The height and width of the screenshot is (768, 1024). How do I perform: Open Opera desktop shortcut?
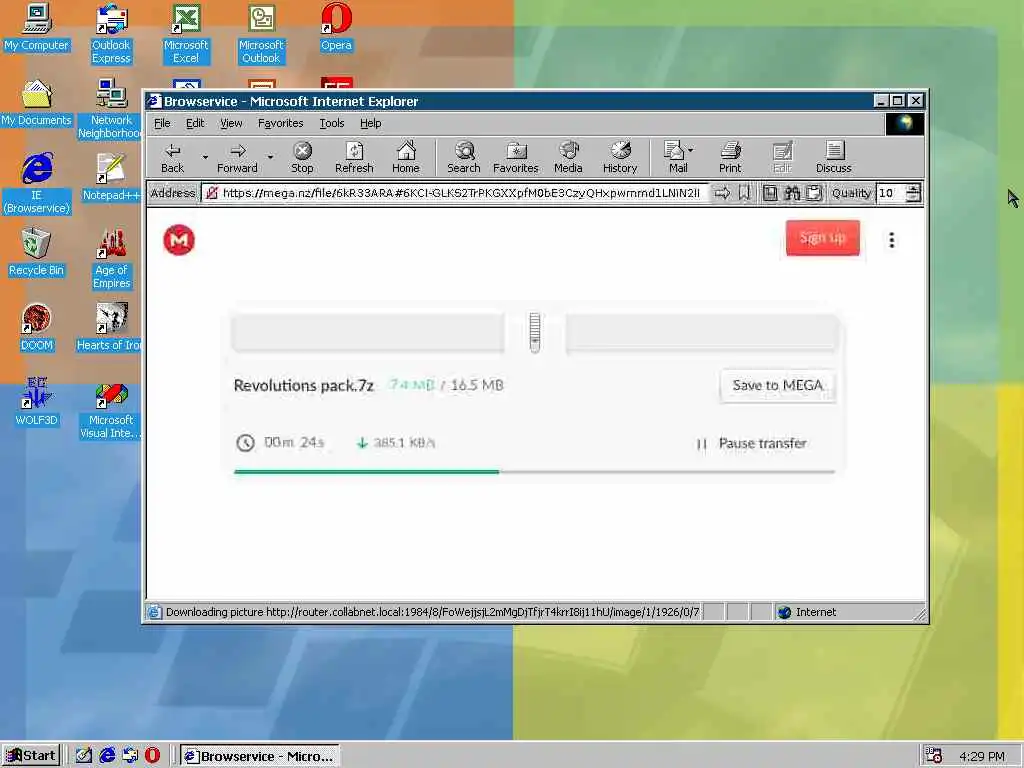click(x=336, y=27)
